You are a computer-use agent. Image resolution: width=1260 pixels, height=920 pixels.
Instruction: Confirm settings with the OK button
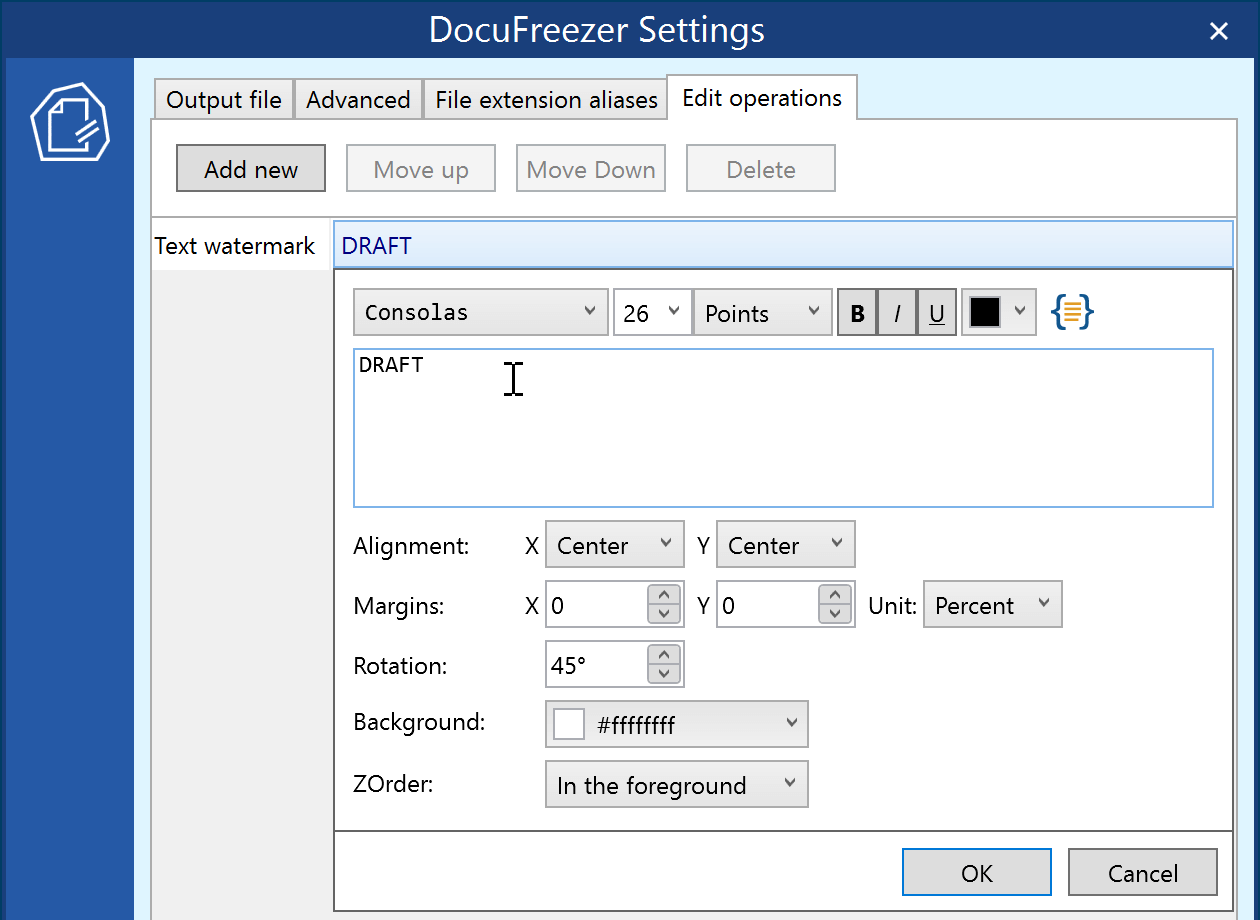coord(976,873)
